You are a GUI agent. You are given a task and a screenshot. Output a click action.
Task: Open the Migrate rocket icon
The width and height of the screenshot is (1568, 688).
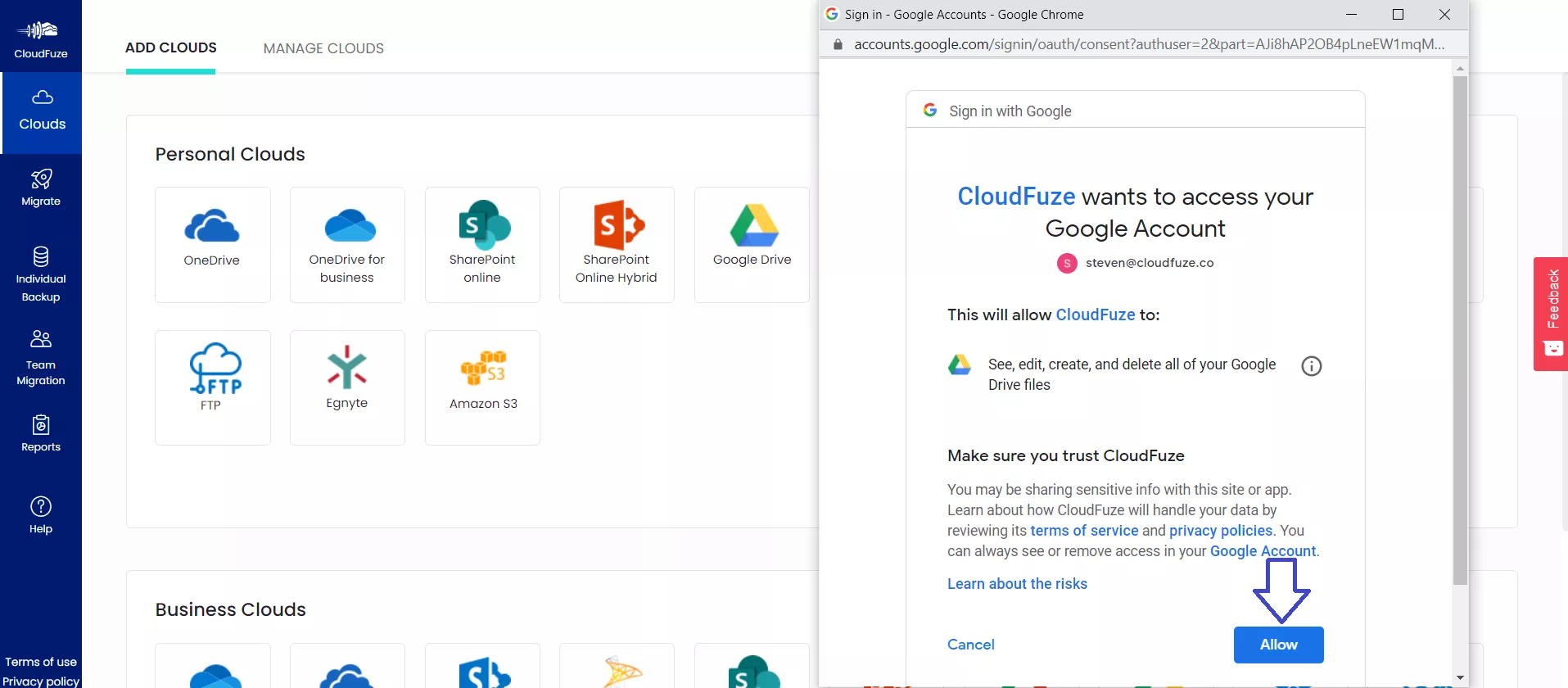coord(41,179)
